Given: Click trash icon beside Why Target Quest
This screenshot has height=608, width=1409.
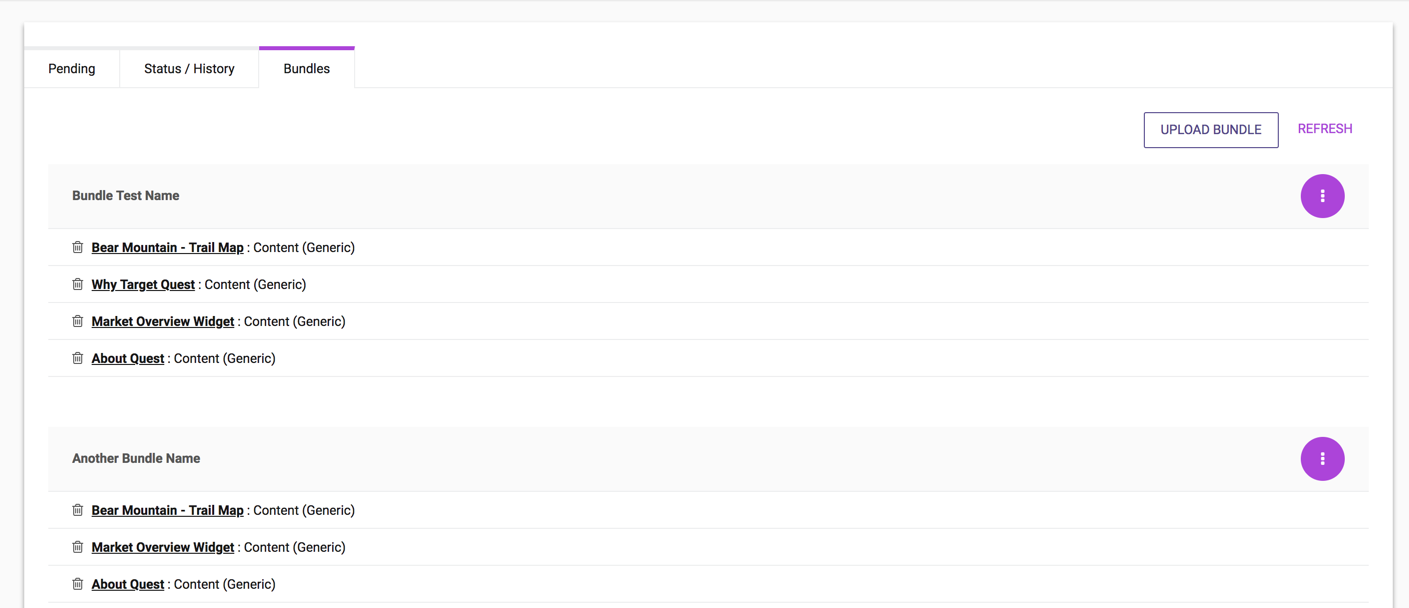Looking at the screenshot, I should click(x=77, y=284).
